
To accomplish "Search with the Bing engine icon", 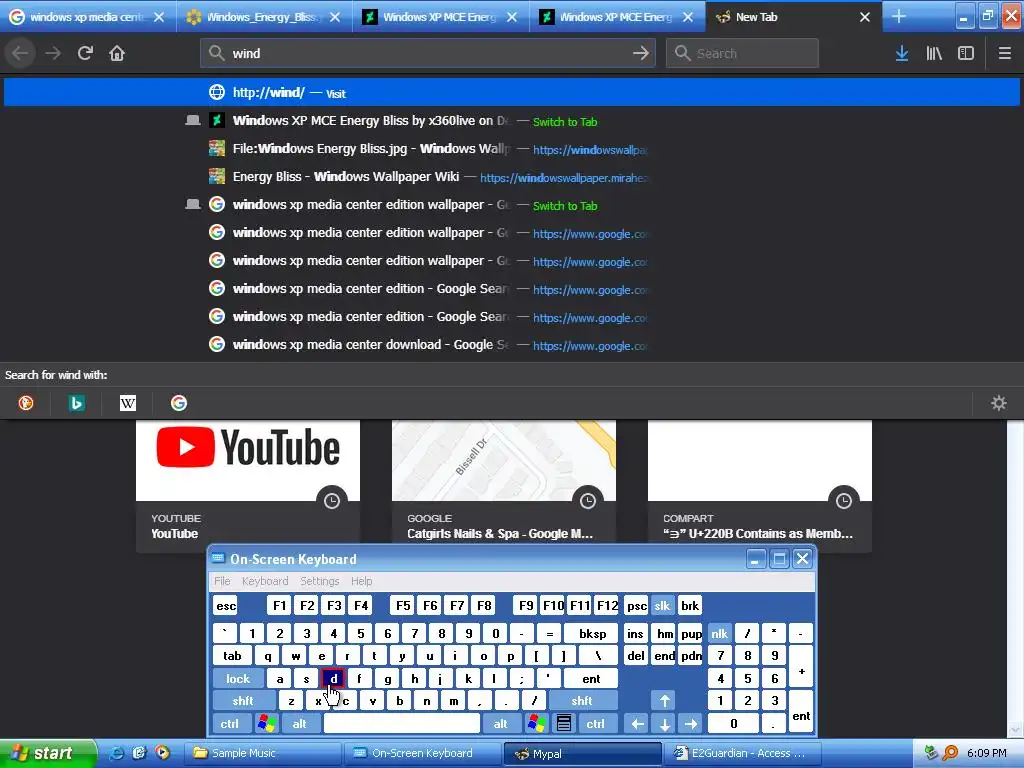I will (76, 403).
